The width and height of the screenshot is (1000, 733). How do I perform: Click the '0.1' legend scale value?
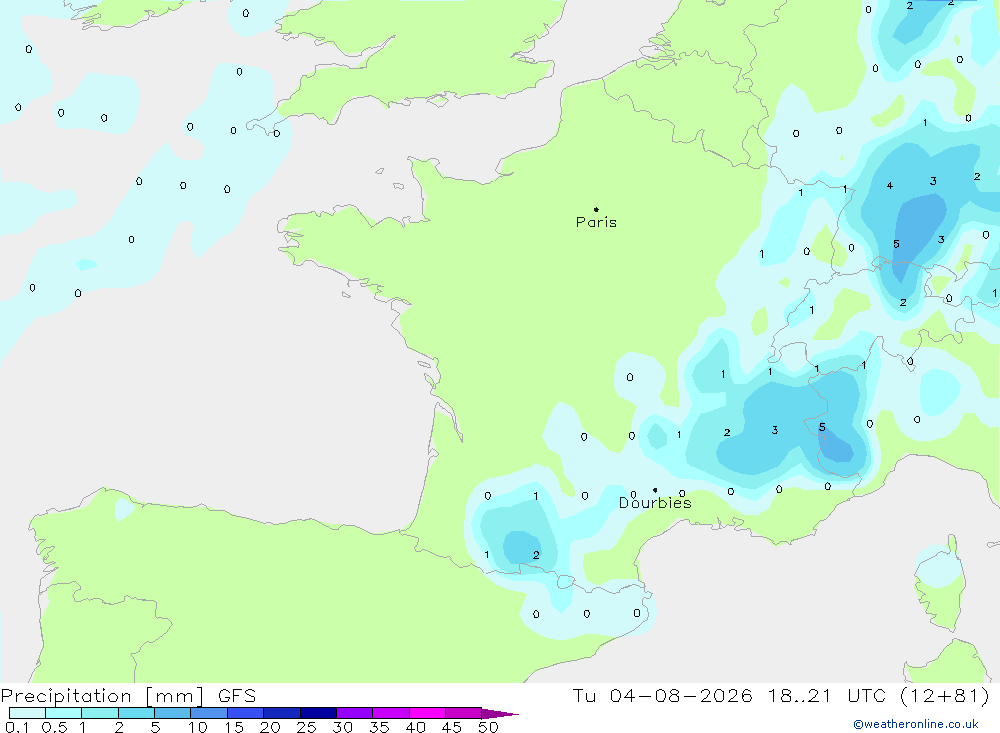pyautogui.click(x=17, y=727)
